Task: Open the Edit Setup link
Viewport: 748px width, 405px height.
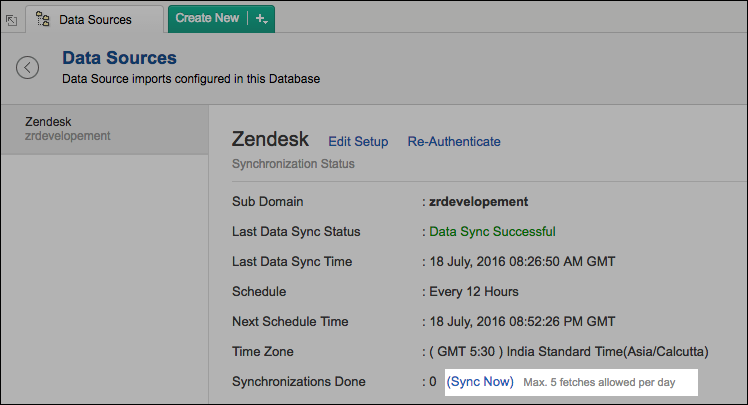Action: (358, 142)
